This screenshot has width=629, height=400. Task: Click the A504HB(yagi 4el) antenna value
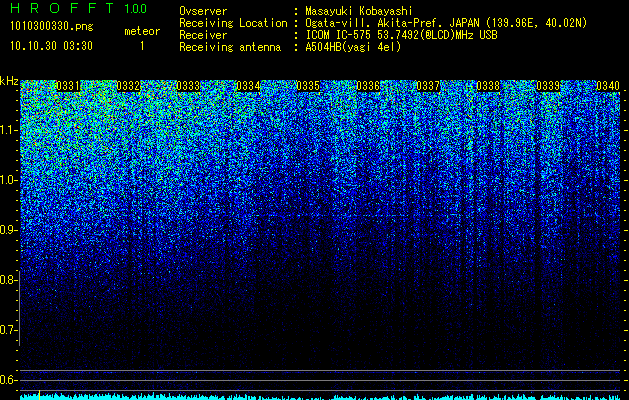(353, 47)
